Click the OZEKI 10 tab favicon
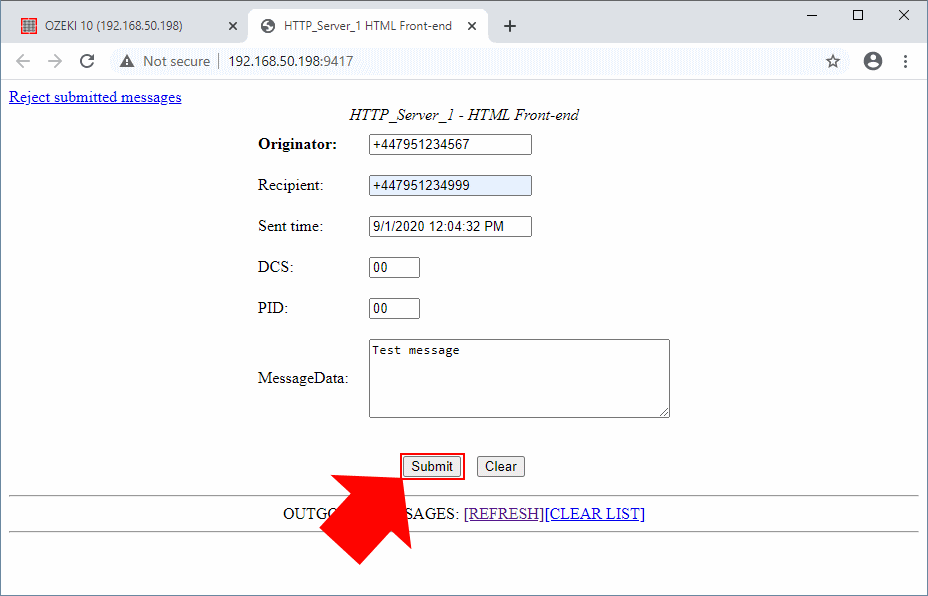 click(x=29, y=26)
